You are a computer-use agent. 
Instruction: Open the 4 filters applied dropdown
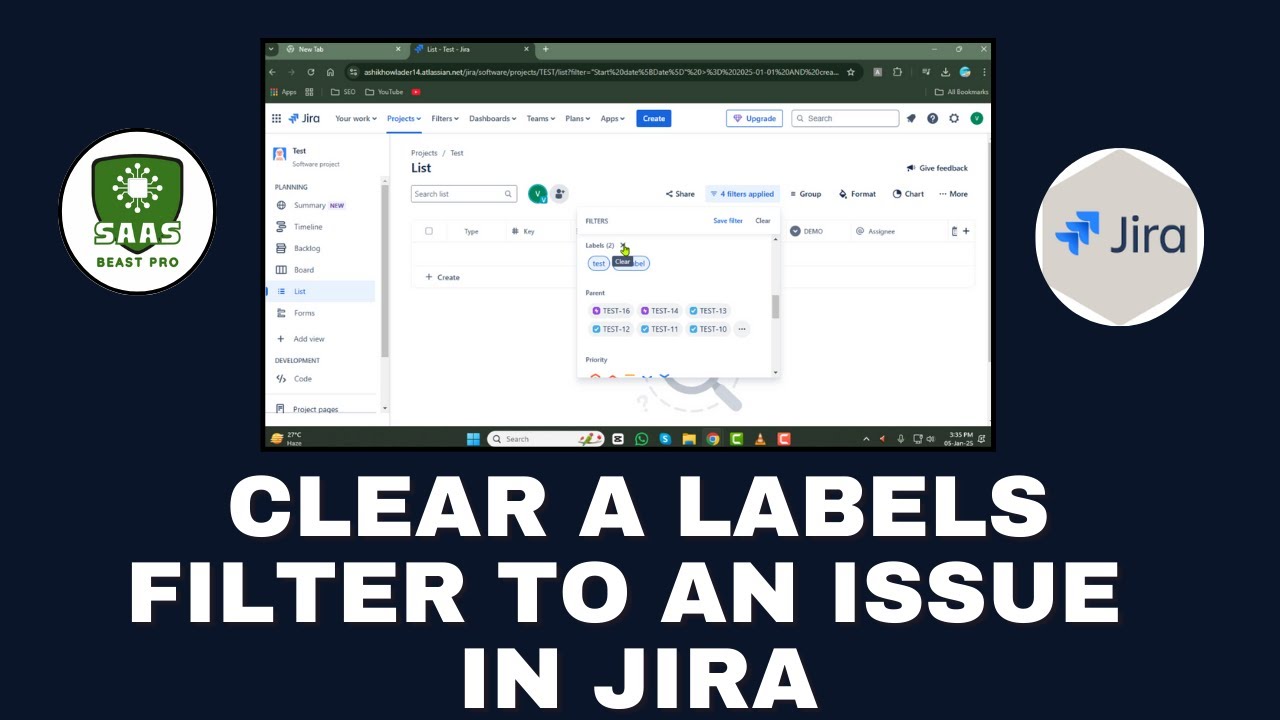click(x=741, y=194)
